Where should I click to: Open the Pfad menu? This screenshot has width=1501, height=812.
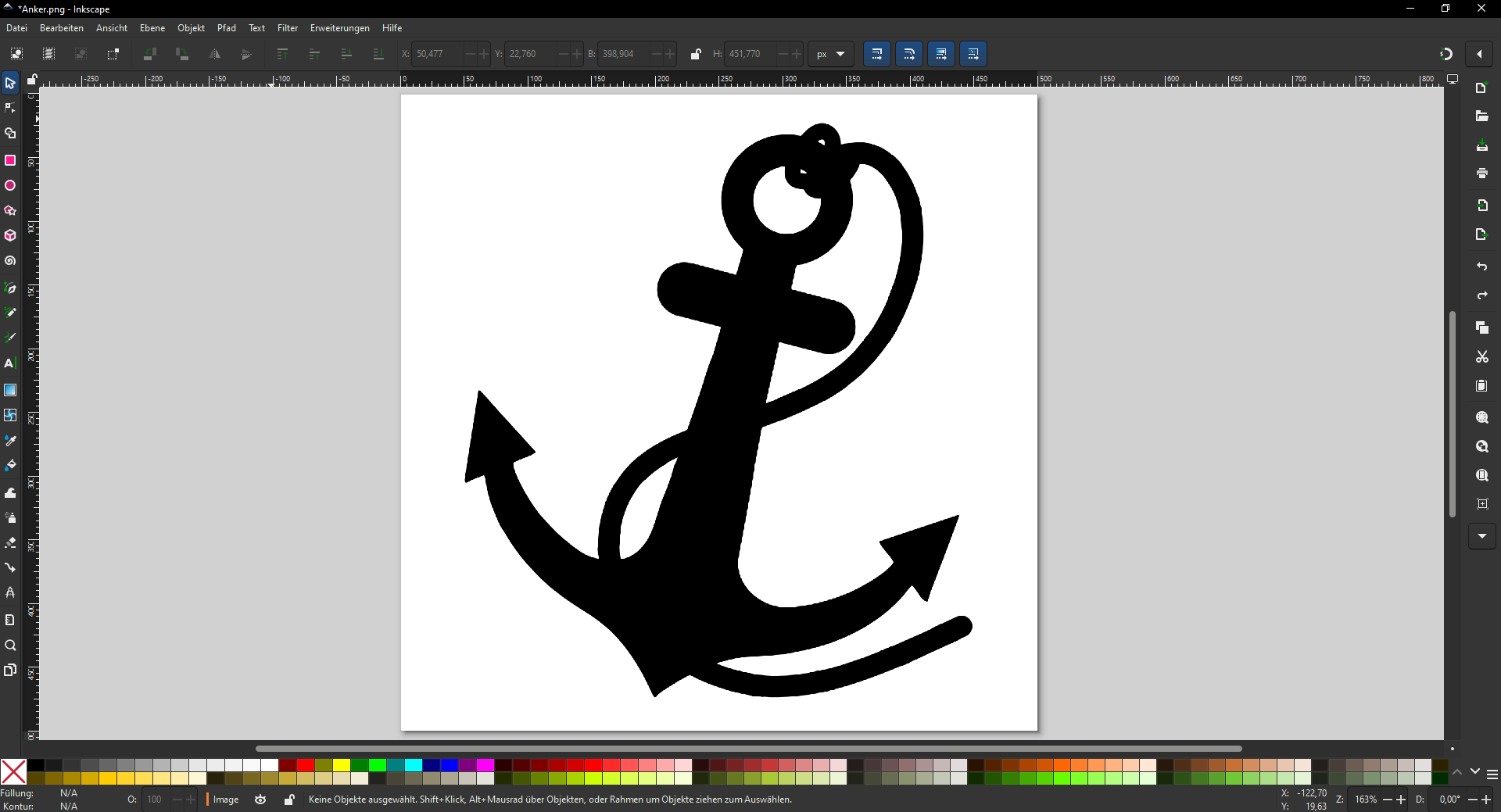[227, 28]
